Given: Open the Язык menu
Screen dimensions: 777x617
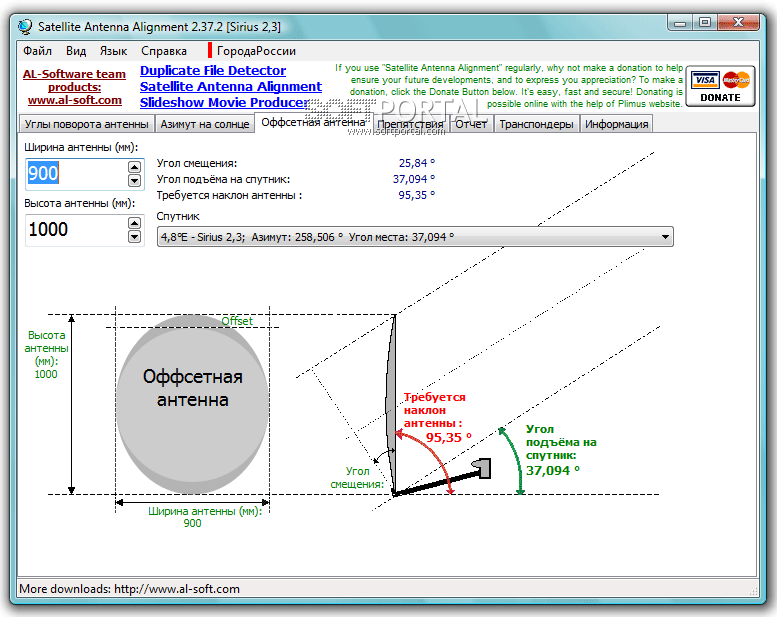Looking at the screenshot, I should pos(113,51).
